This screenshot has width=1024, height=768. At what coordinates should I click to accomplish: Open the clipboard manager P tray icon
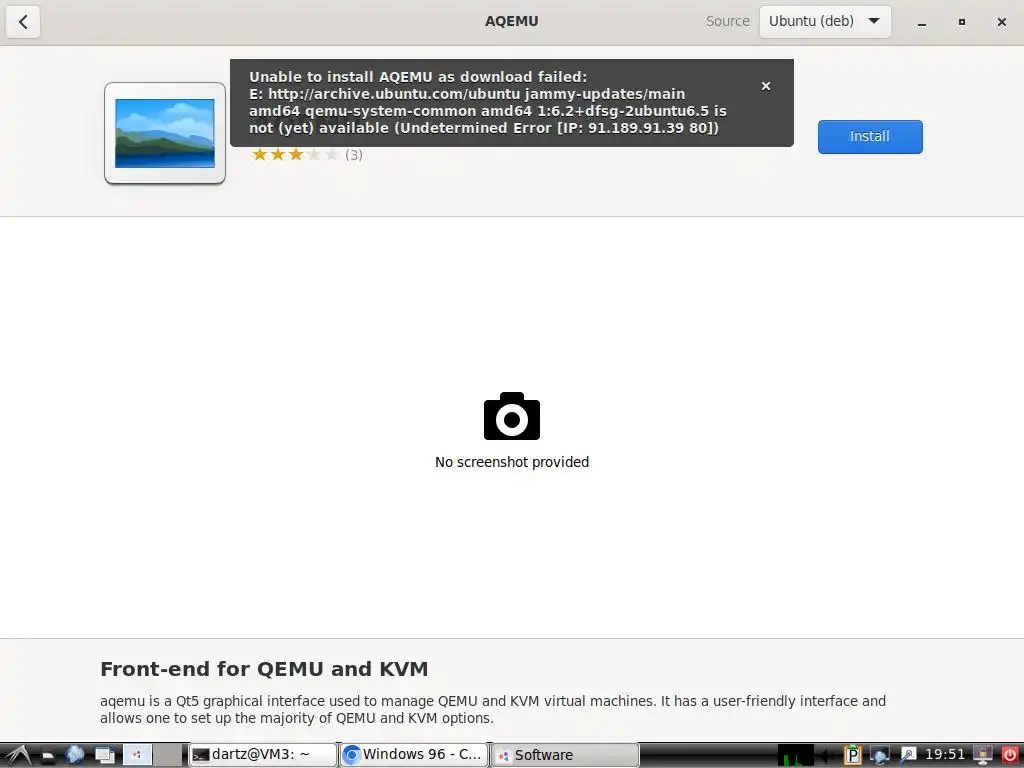pyautogui.click(x=852, y=756)
